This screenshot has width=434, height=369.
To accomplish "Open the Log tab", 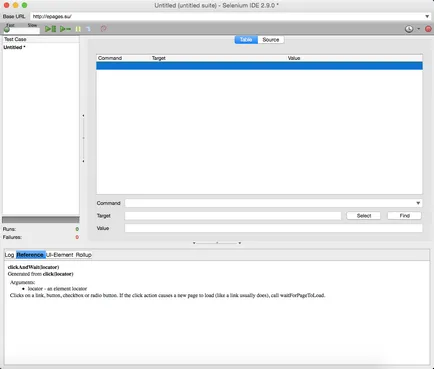I will tap(9, 255).
